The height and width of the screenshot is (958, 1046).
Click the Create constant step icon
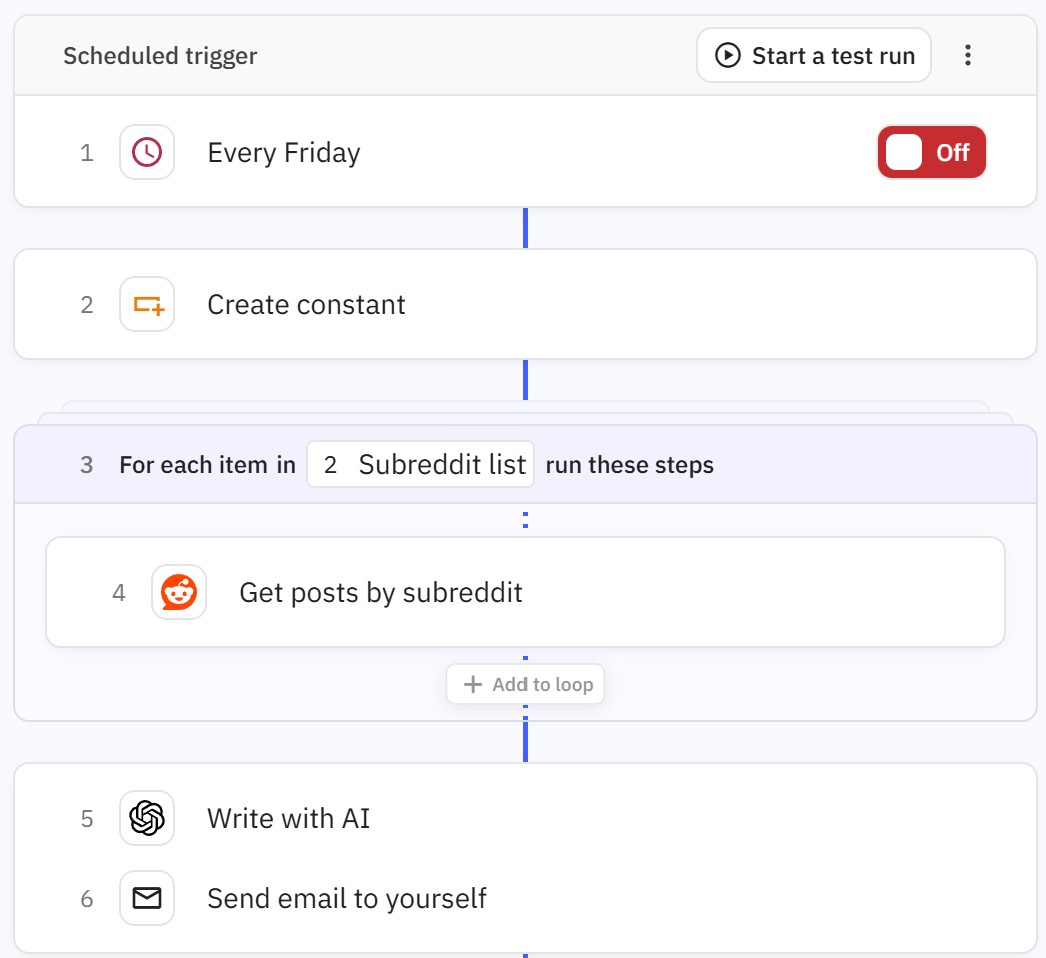click(147, 304)
